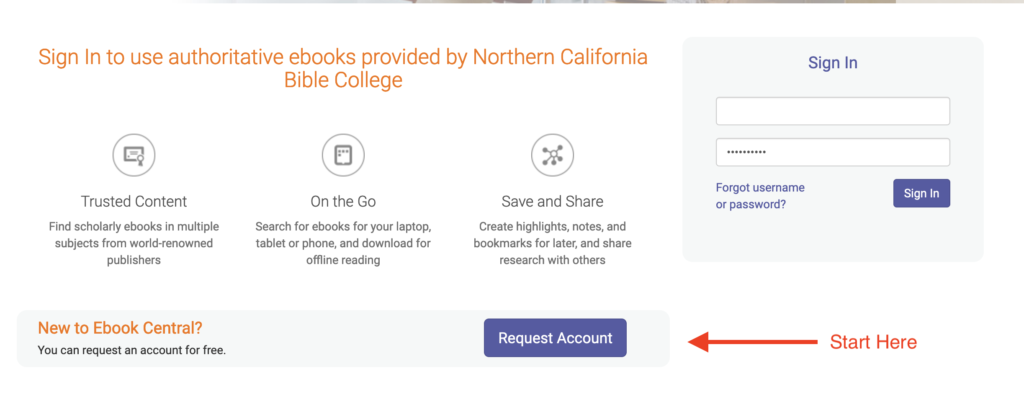Click the orange Northern California Bible College headline
Image resolution: width=1024 pixels, height=399 pixels.
click(x=343, y=68)
